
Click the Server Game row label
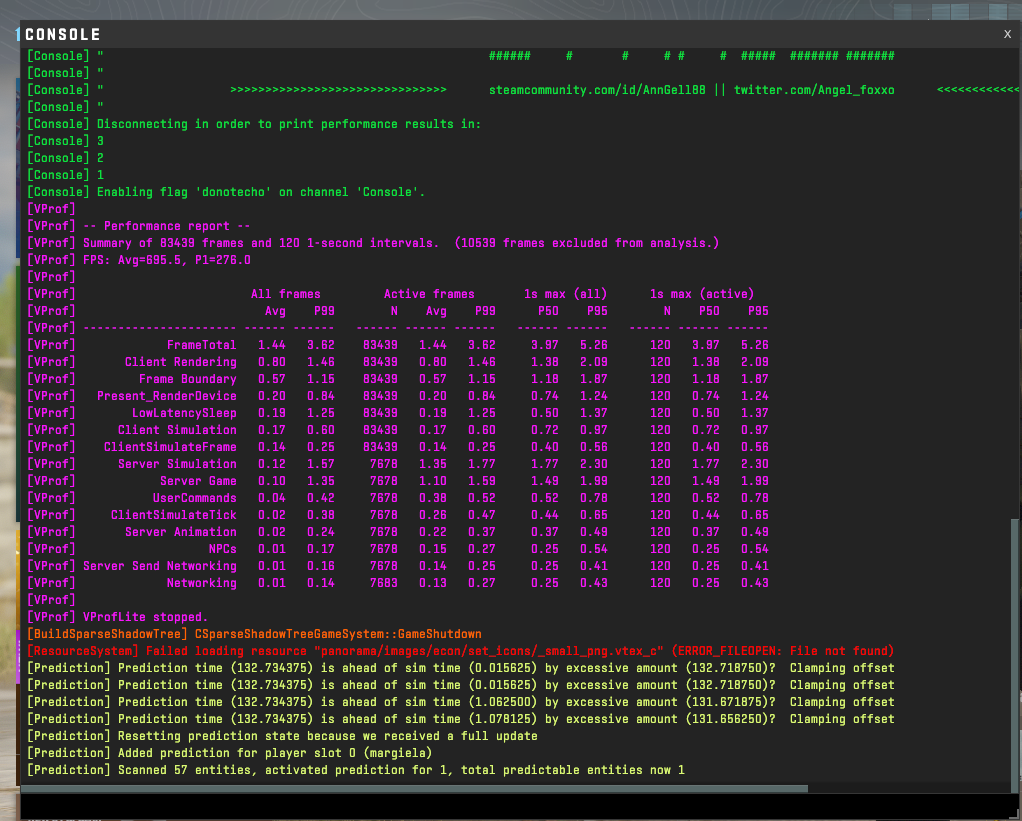[198, 481]
